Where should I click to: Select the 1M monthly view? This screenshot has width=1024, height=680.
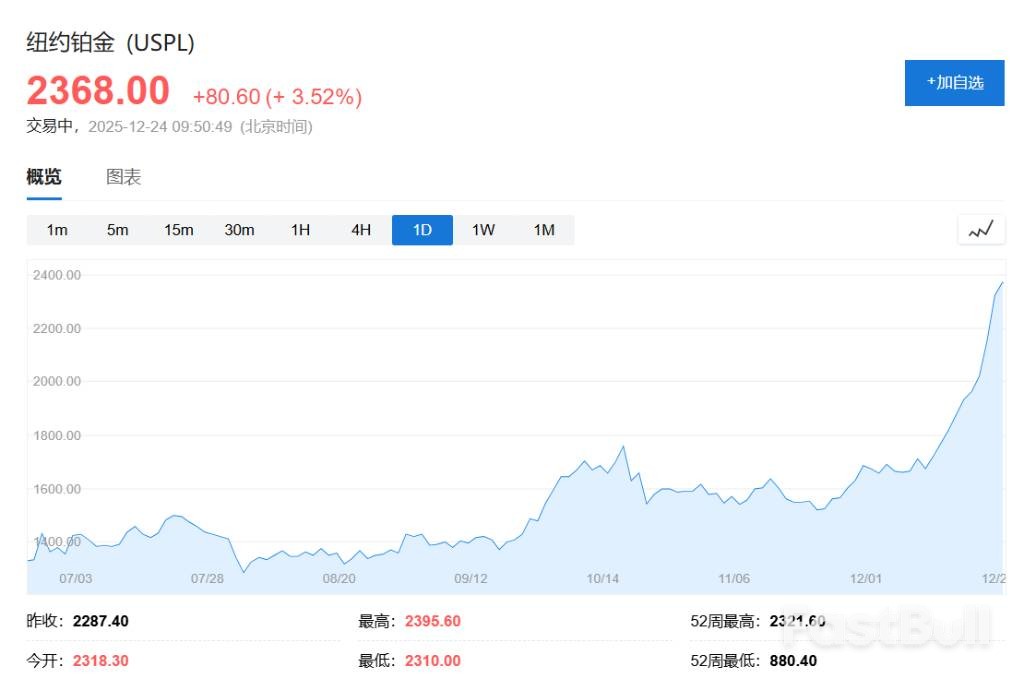point(544,229)
